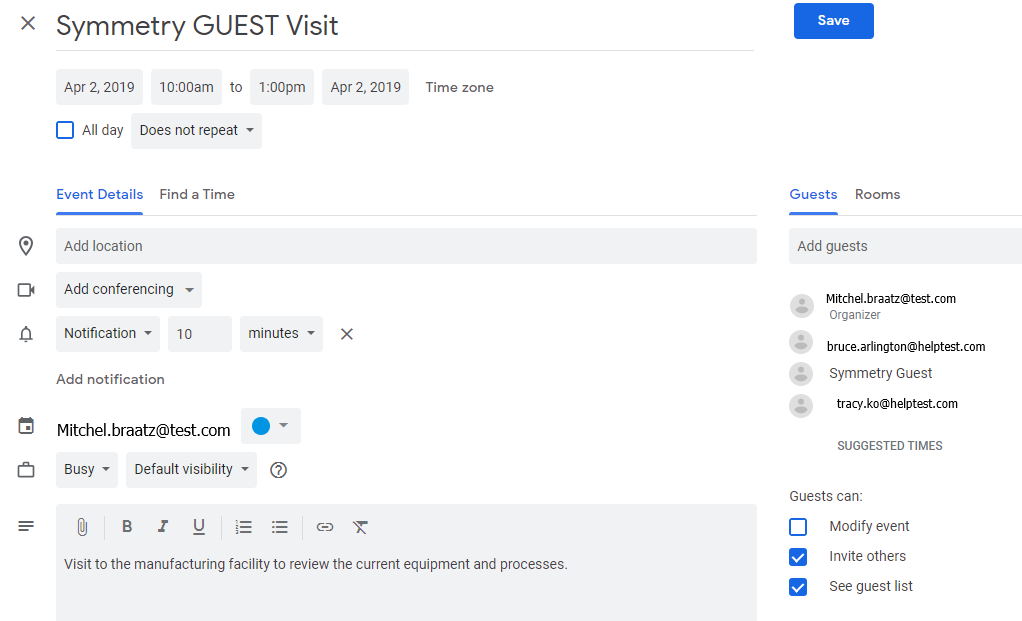Apply italic formatting to description

pos(163,527)
